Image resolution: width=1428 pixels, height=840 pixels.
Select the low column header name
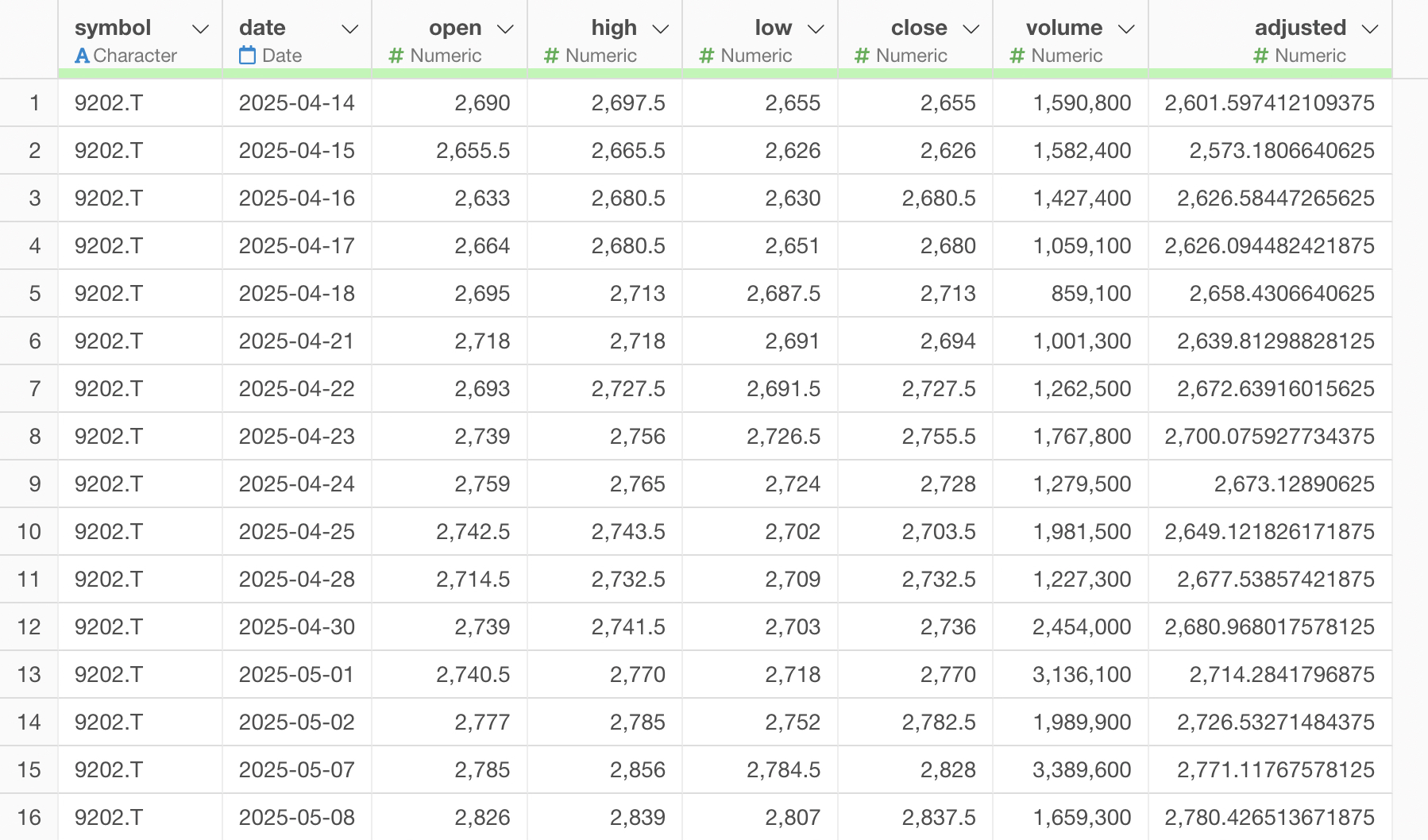click(x=773, y=28)
